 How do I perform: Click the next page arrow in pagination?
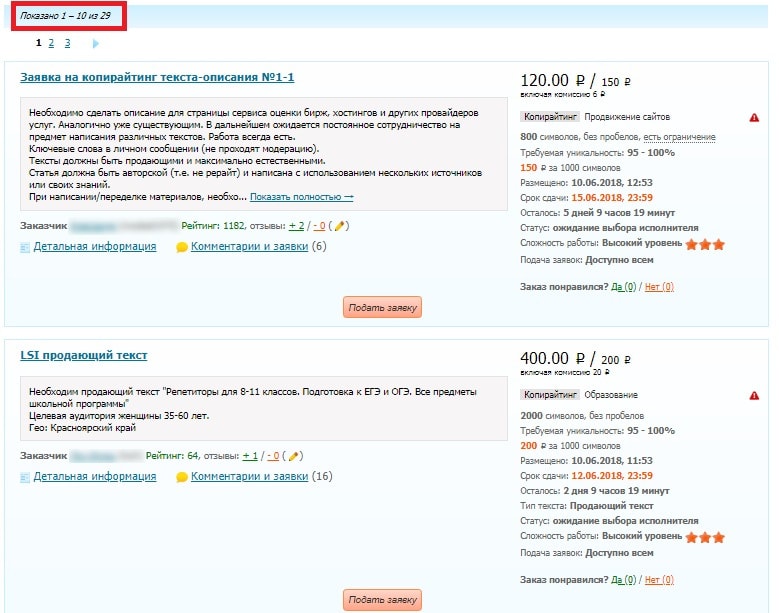point(95,44)
